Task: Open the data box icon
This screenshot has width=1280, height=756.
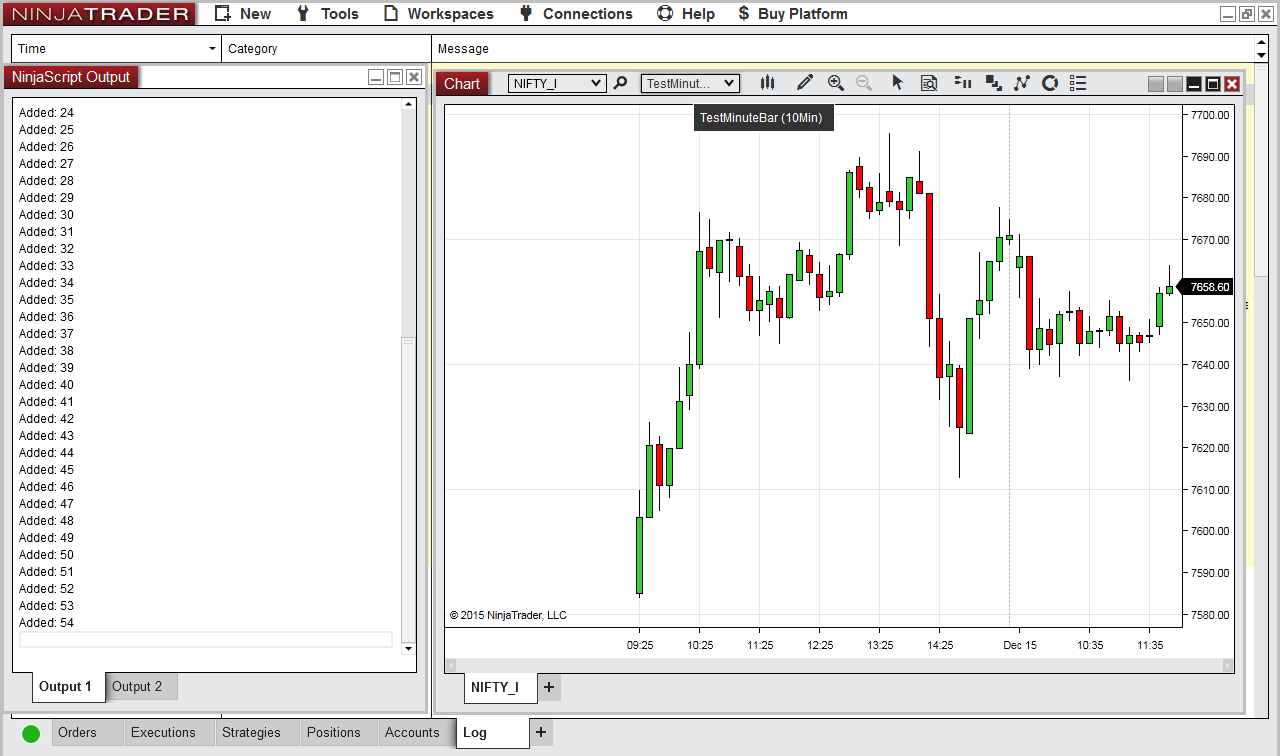Action: (x=929, y=83)
